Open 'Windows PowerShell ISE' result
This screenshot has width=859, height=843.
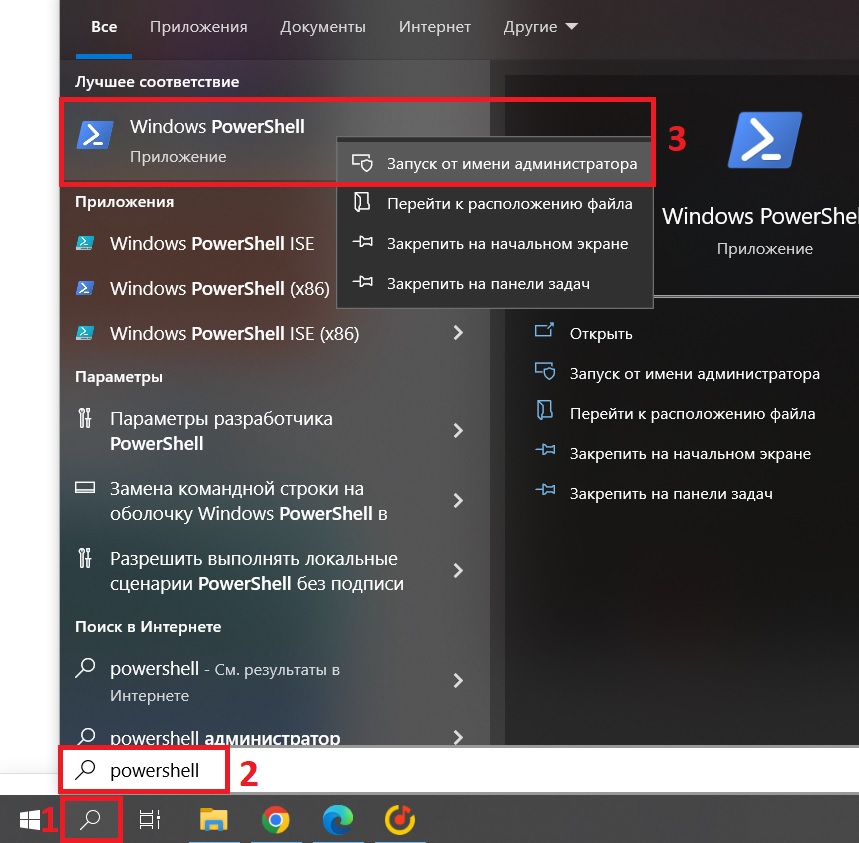tap(212, 243)
